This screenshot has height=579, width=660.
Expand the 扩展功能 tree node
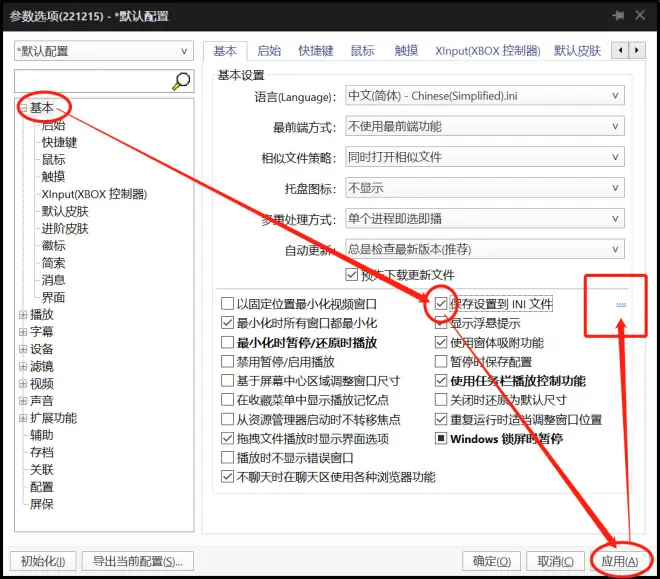click(x=23, y=418)
